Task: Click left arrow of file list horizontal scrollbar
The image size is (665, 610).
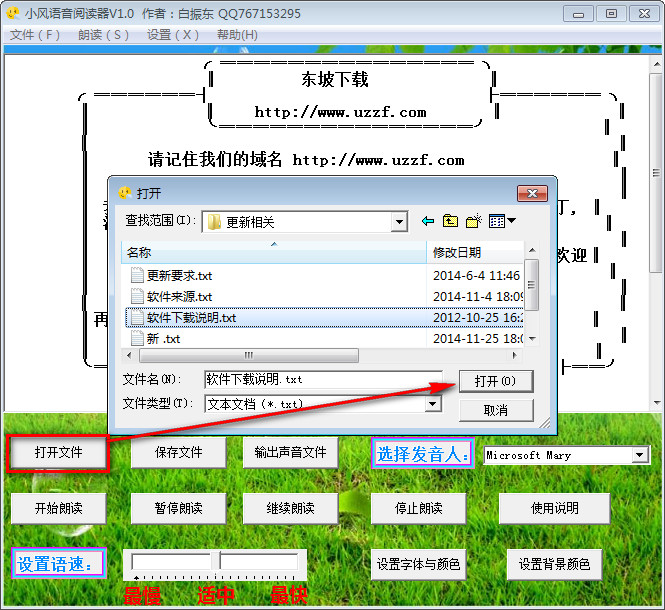Action: pyautogui.click(x=129, y=355)
